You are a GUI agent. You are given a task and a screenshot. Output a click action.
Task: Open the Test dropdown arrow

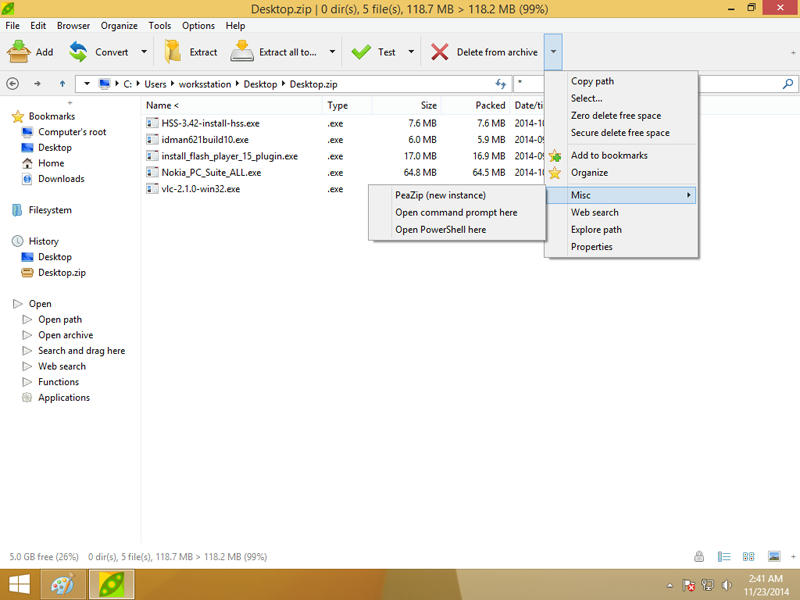[411, 52]
